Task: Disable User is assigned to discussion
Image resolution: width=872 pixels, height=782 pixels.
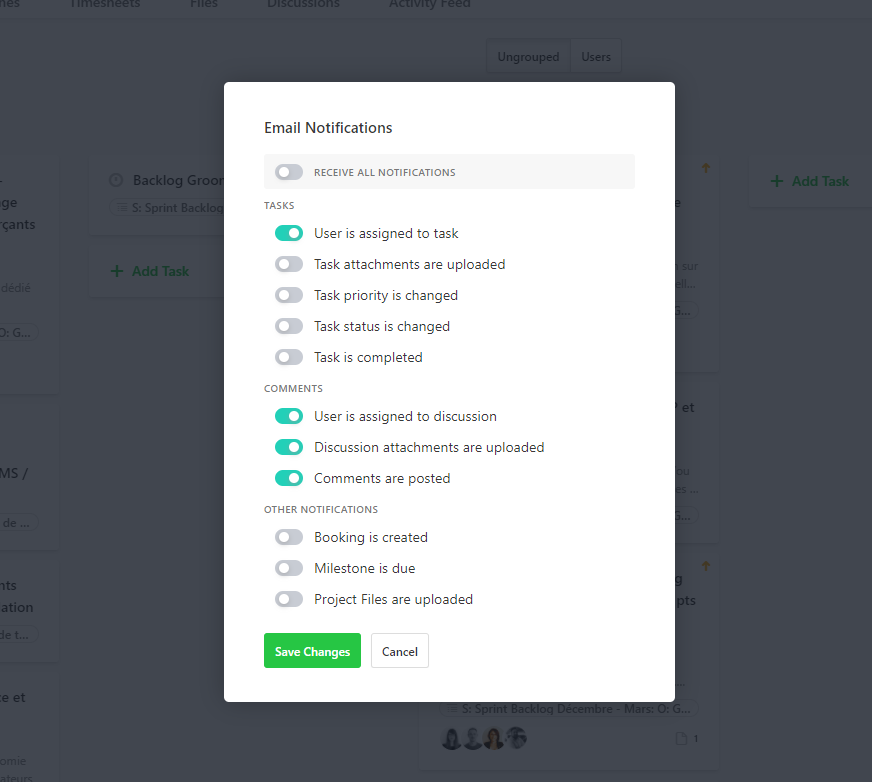Action: (289, 416)
